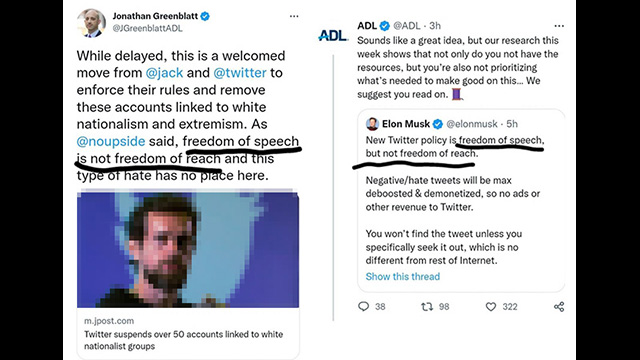Viewport: 640px width, 360px height.
Task: Click the reply icon with 38 replies
Action: pos(363,307)
